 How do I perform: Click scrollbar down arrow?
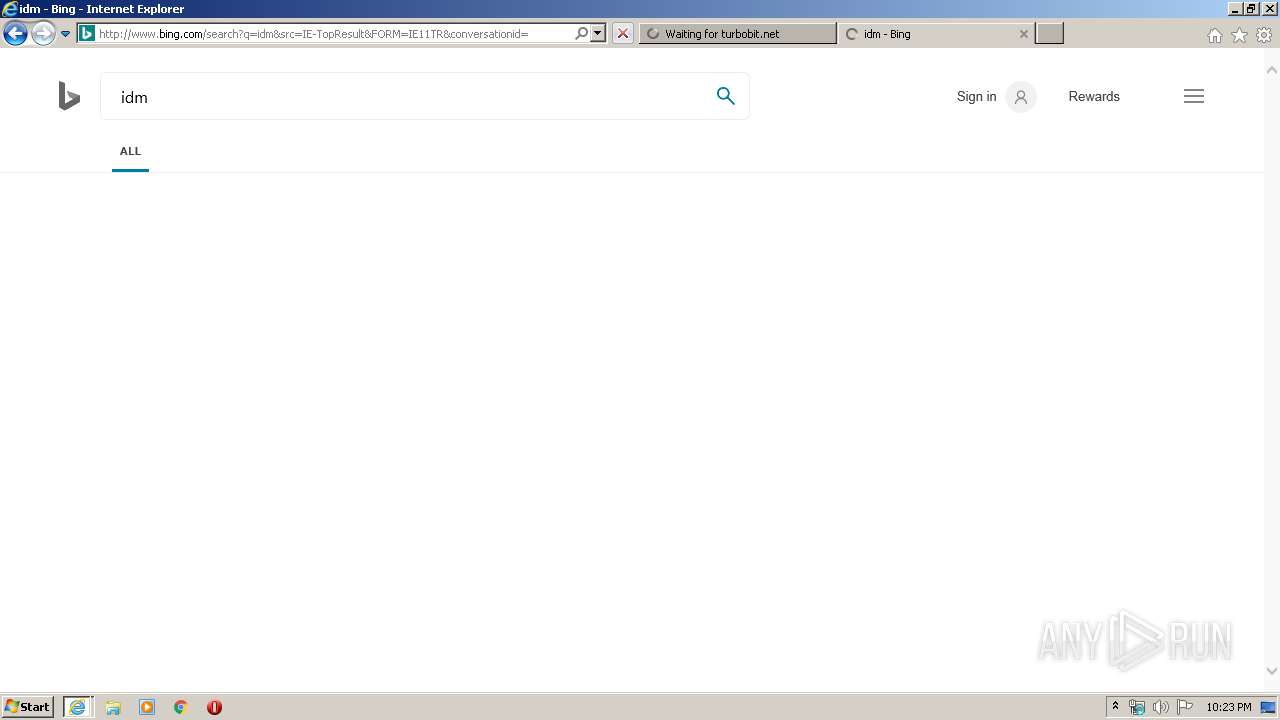1272,672
